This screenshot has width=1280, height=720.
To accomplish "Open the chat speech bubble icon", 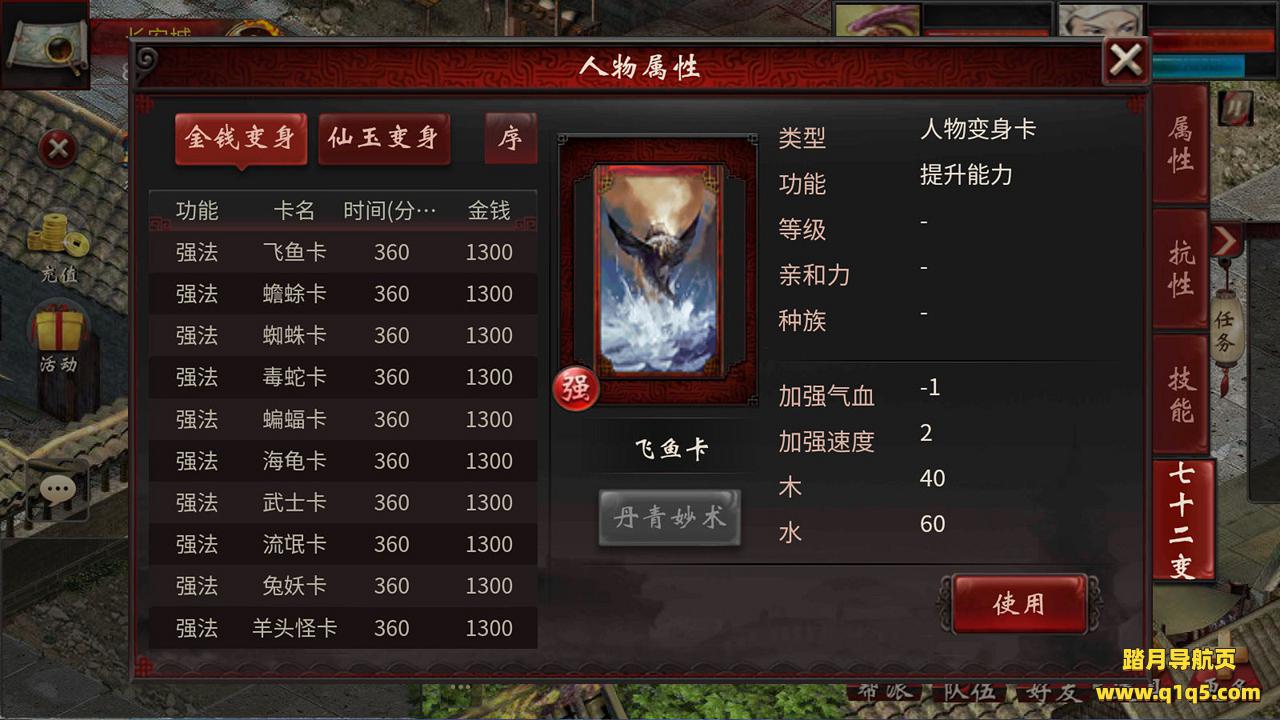I will click(58, 489).
